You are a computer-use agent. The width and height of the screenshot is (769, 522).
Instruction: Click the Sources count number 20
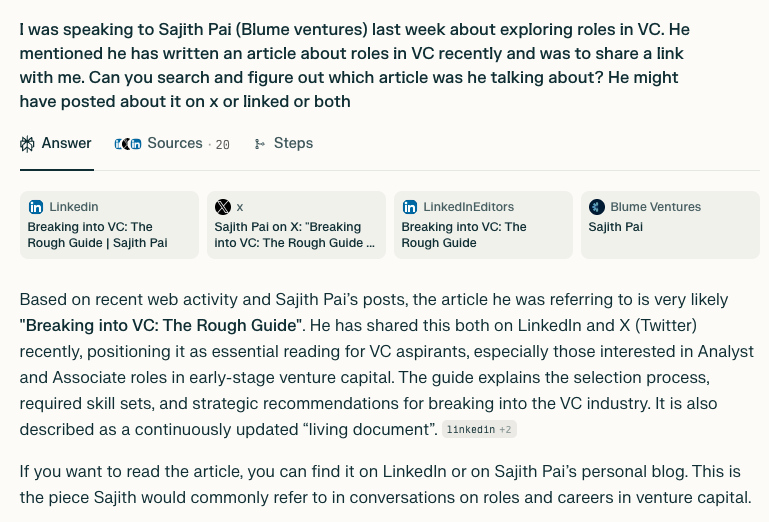(223, 145)
